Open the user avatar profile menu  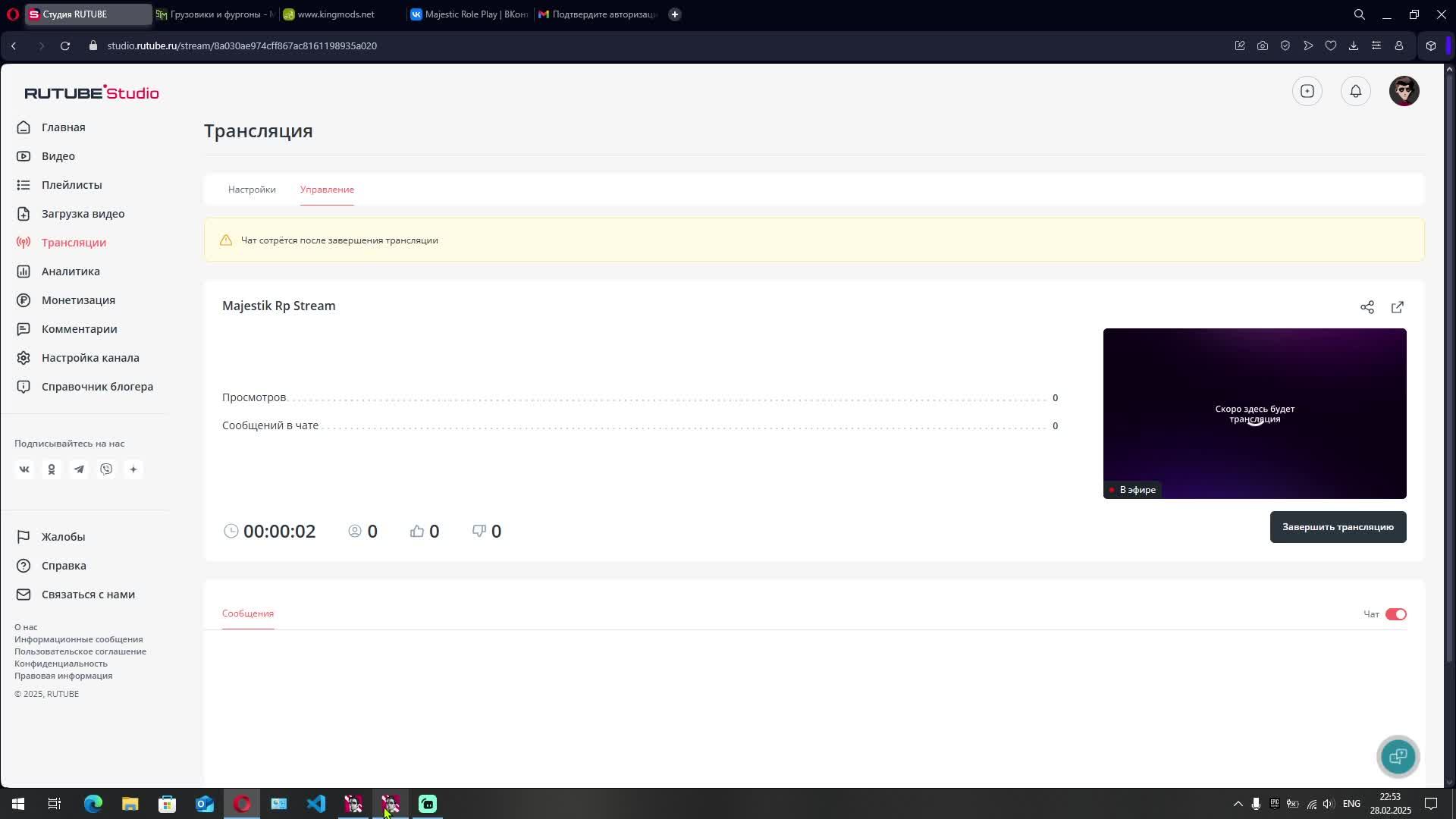click(x=1404, y=91)
